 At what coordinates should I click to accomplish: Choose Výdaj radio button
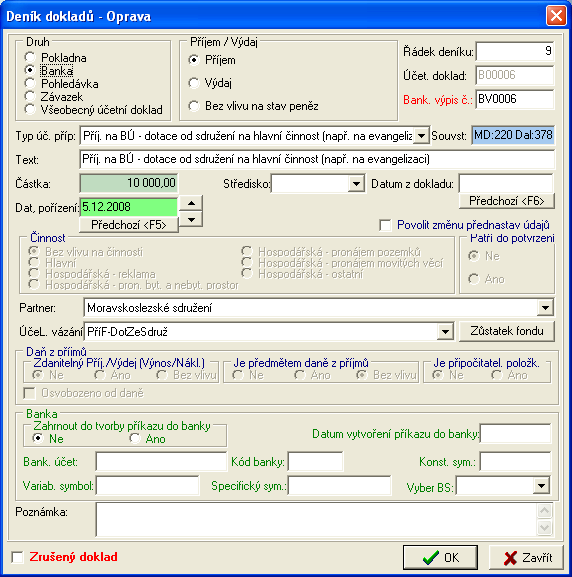click(x=194, y=83)
